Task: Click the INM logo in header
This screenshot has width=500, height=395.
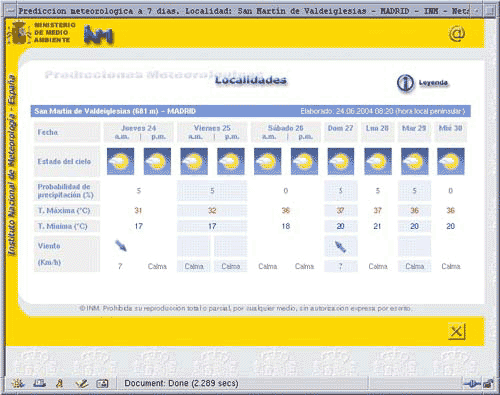Action: (99, 35)
